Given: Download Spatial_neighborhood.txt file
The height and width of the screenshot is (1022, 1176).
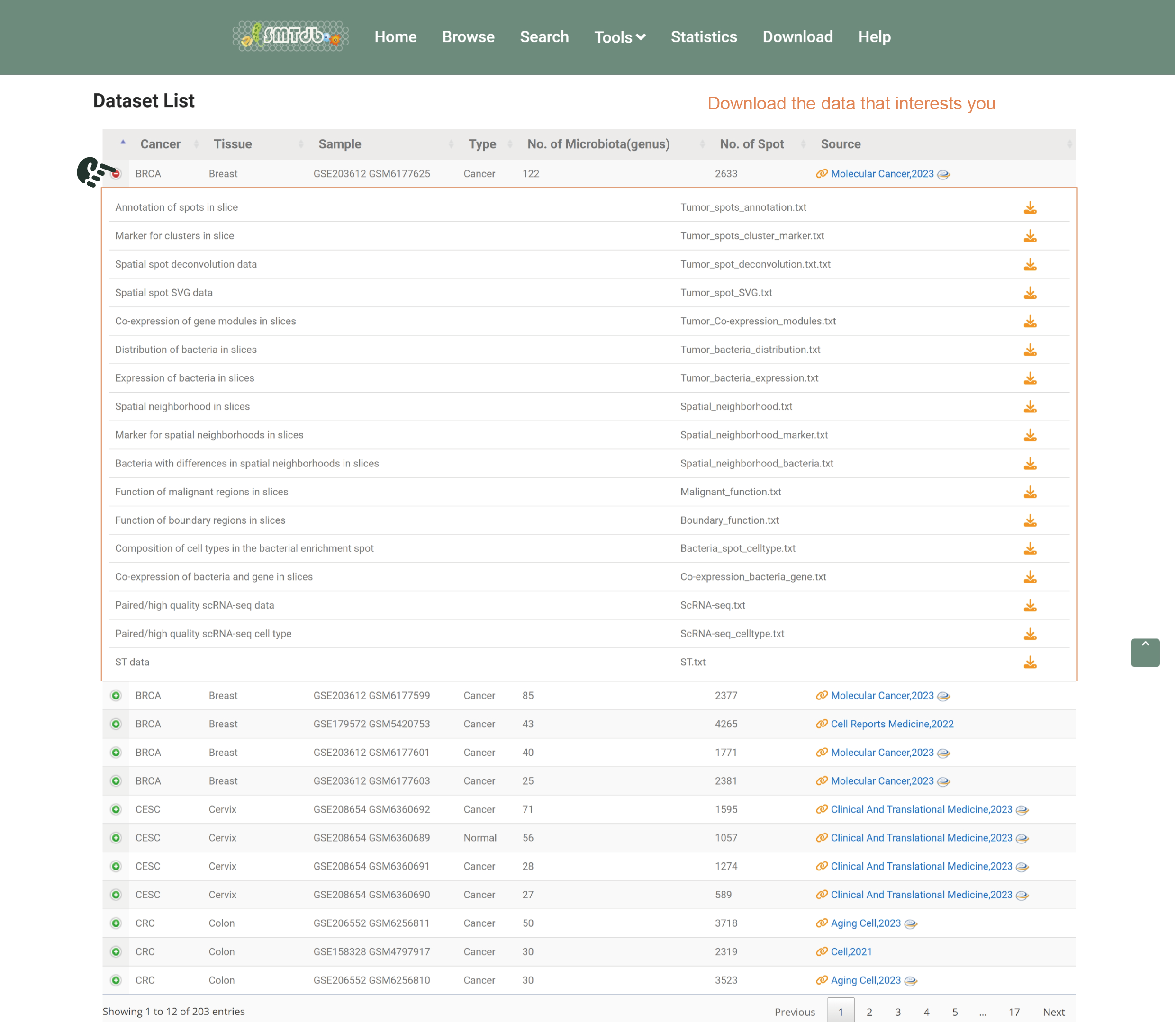Looking at the screenshot, I should point(1030,407).
